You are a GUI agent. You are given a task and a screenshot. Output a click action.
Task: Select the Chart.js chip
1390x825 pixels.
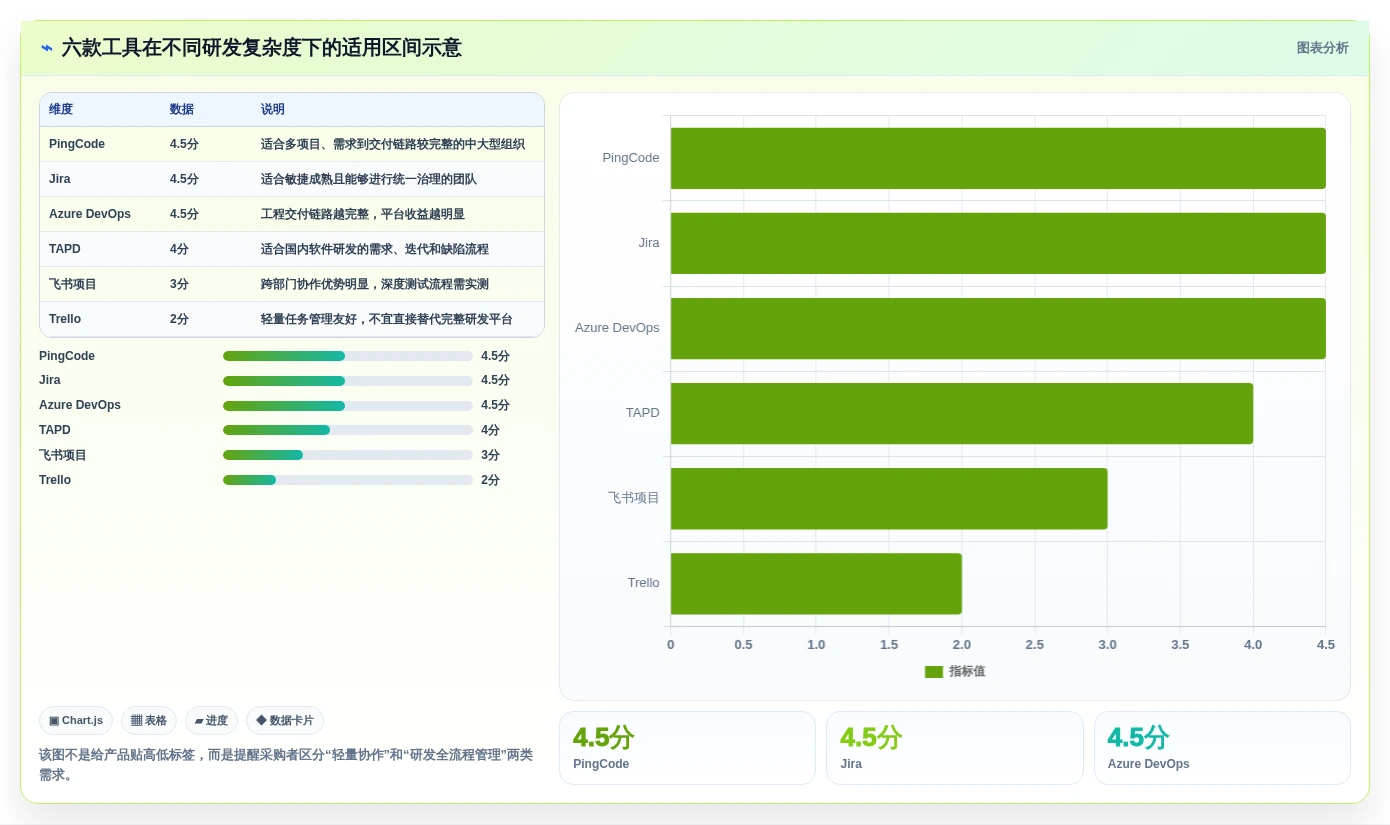[x=76, y=720]
